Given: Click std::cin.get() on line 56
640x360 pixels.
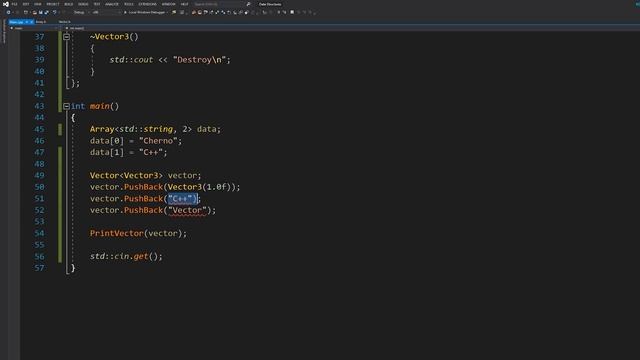Looking at the screenshot, I should coord(126,256).
